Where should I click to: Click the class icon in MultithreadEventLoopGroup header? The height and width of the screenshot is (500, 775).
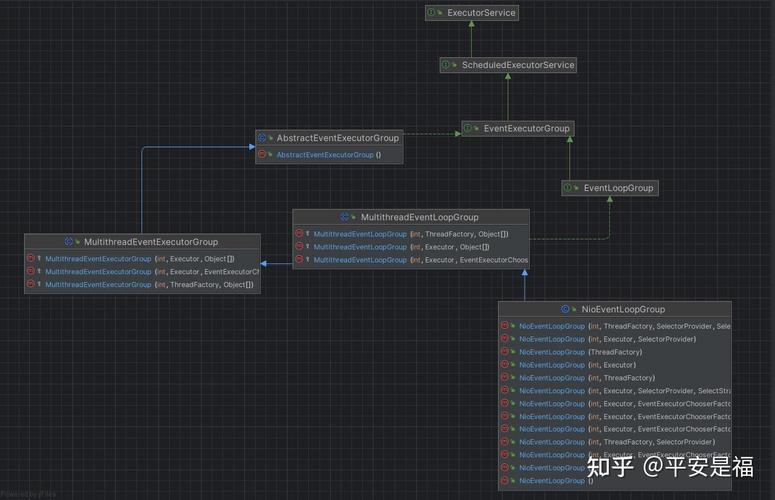coord(344,217)
